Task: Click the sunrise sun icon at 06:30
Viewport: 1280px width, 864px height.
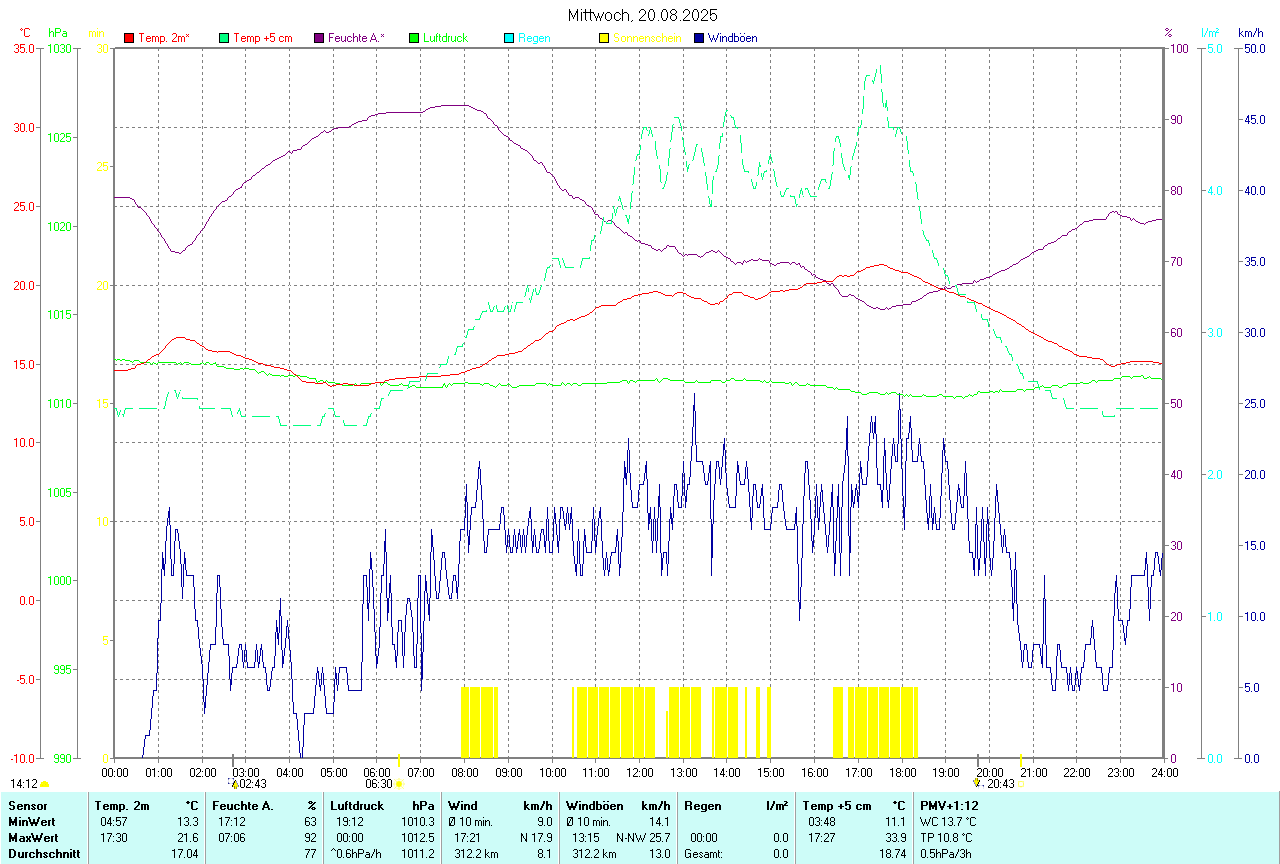Action: 399,784
